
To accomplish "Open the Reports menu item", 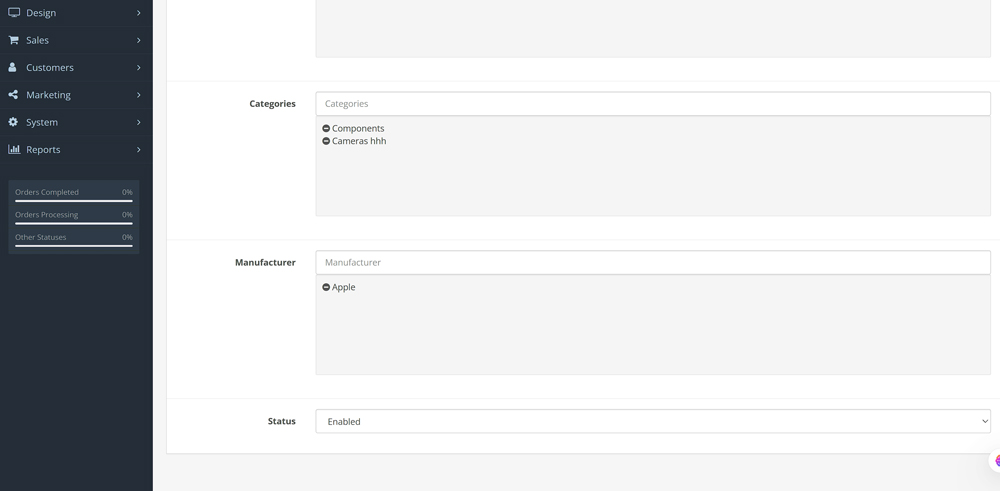I will pyautogui.click(x=43, y=150).
